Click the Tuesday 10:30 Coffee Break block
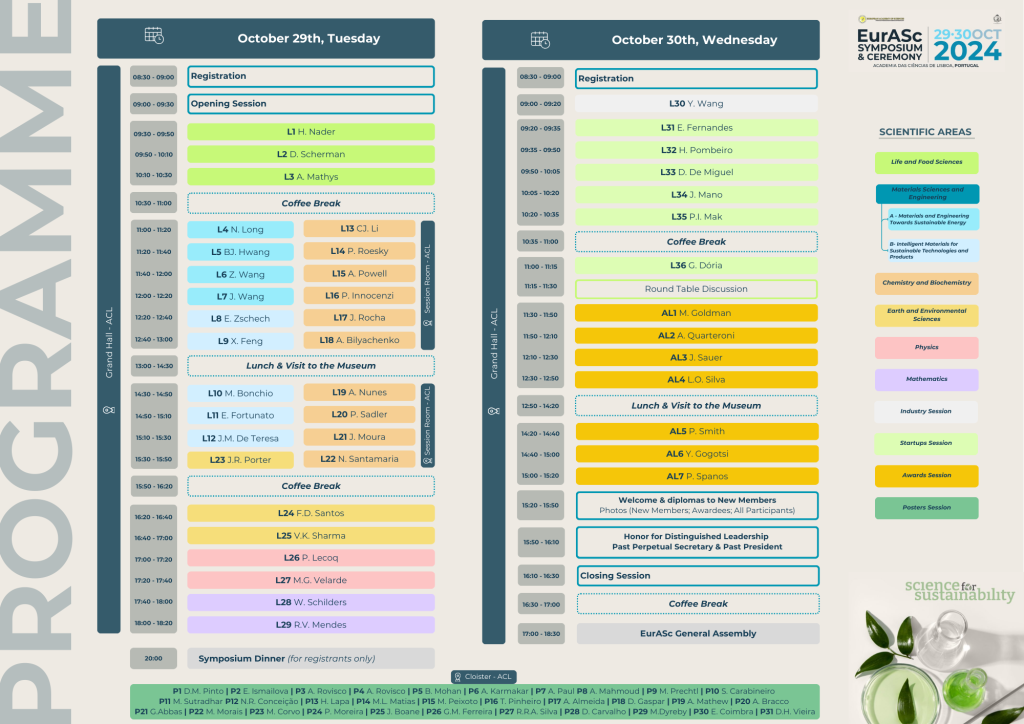 (311, 203)
